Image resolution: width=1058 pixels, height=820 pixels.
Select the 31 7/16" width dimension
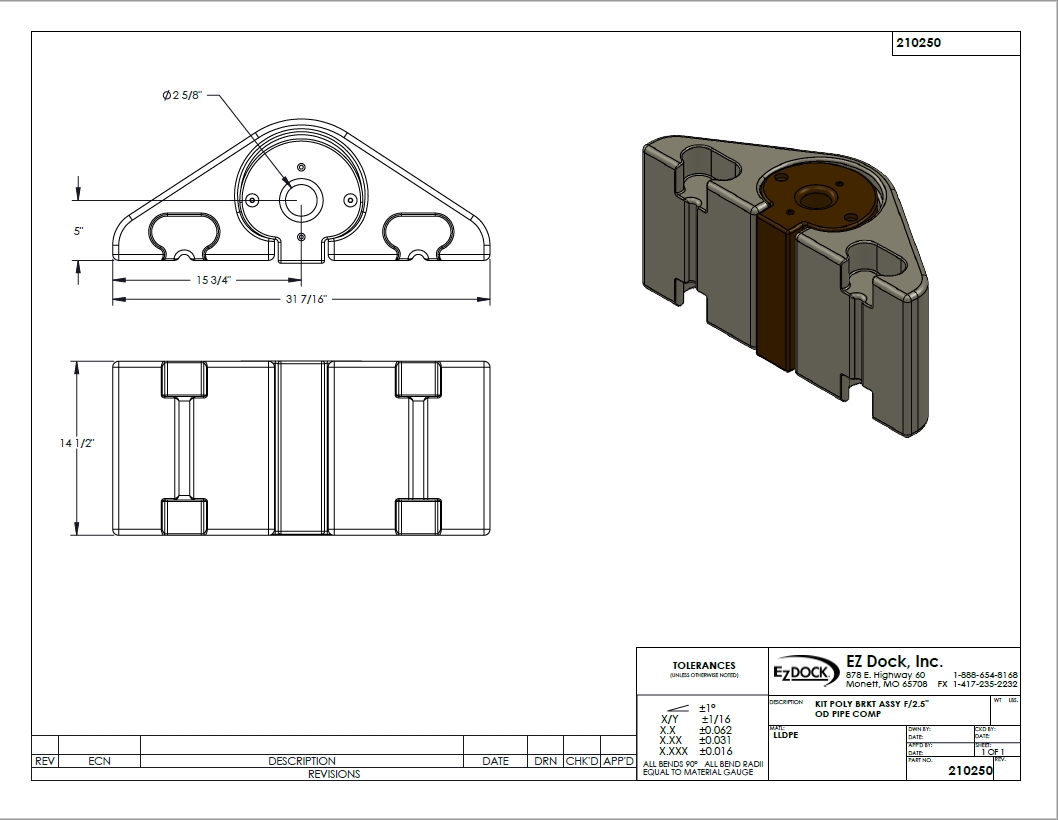point(306,299)
